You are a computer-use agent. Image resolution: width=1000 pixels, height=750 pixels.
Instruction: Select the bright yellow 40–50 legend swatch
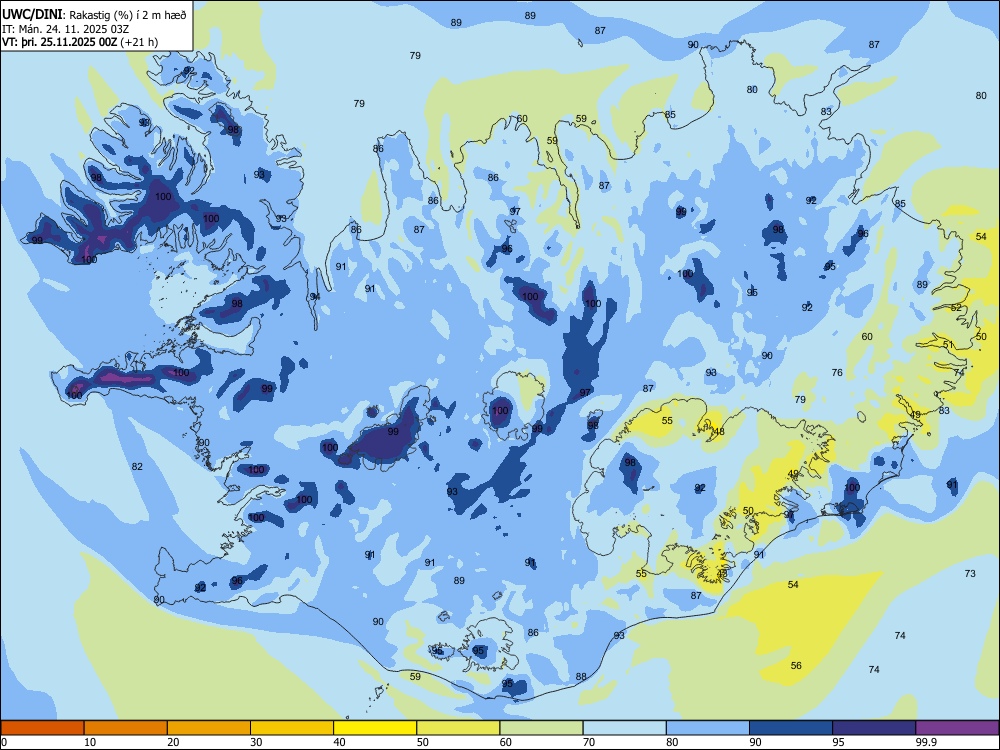(375, 728)
